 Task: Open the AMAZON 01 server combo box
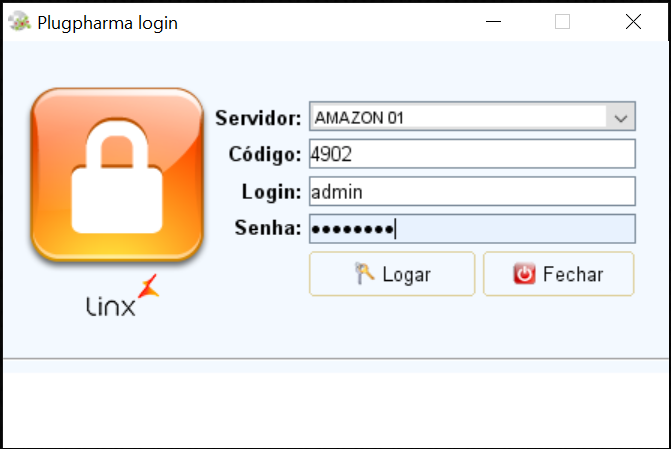click(472, 116)
